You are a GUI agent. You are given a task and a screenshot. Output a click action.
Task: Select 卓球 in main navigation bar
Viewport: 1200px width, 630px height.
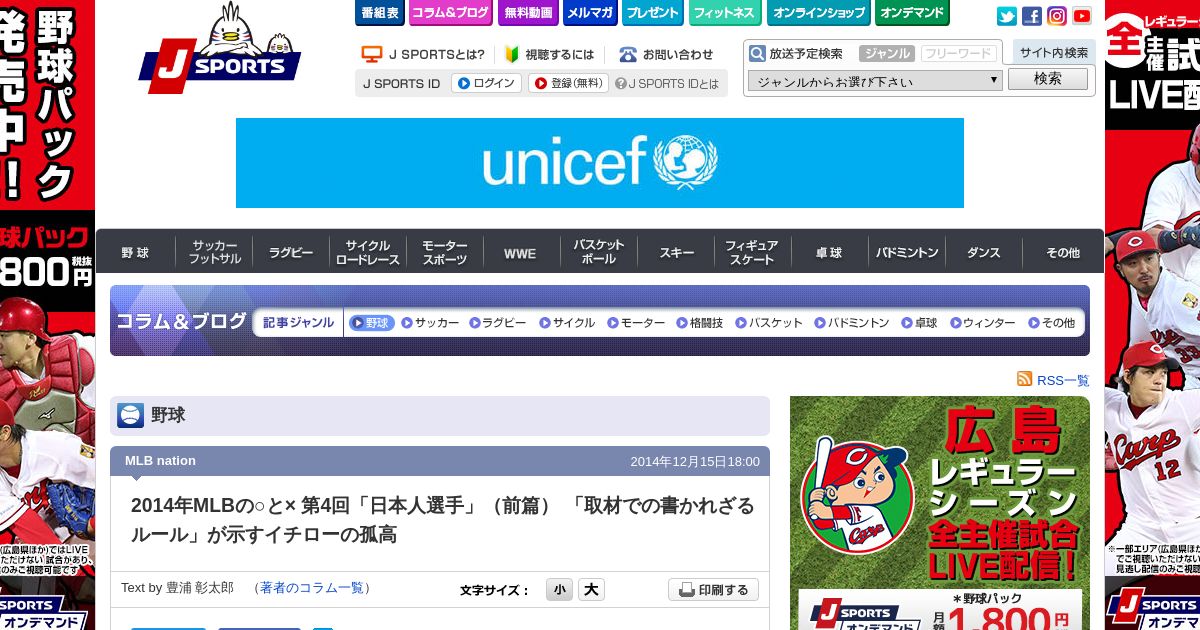[828, 252]
